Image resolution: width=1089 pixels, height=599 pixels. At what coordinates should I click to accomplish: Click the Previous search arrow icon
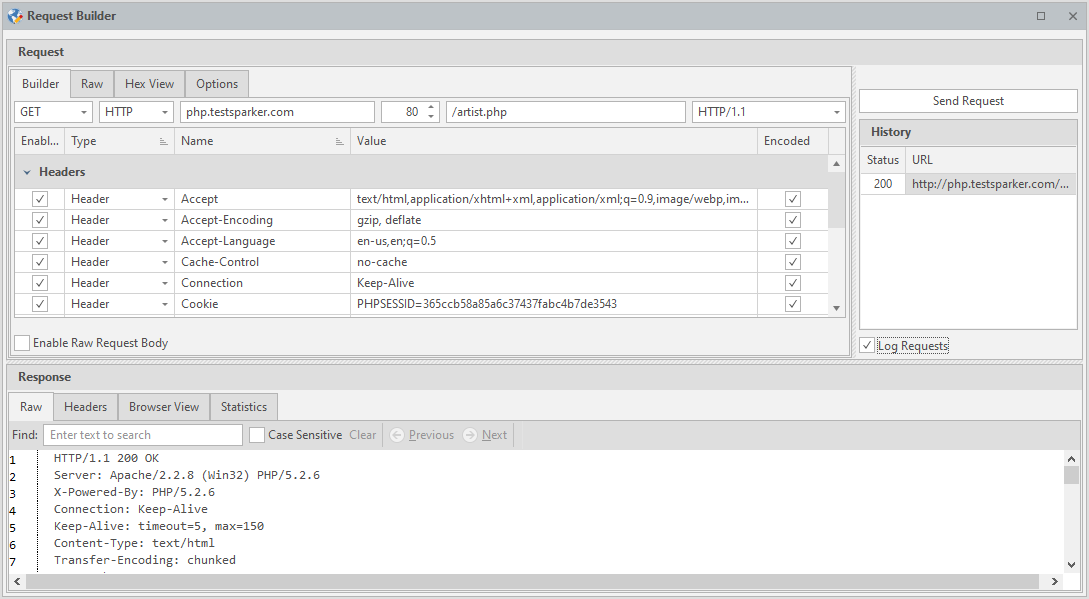pos(399,434)
